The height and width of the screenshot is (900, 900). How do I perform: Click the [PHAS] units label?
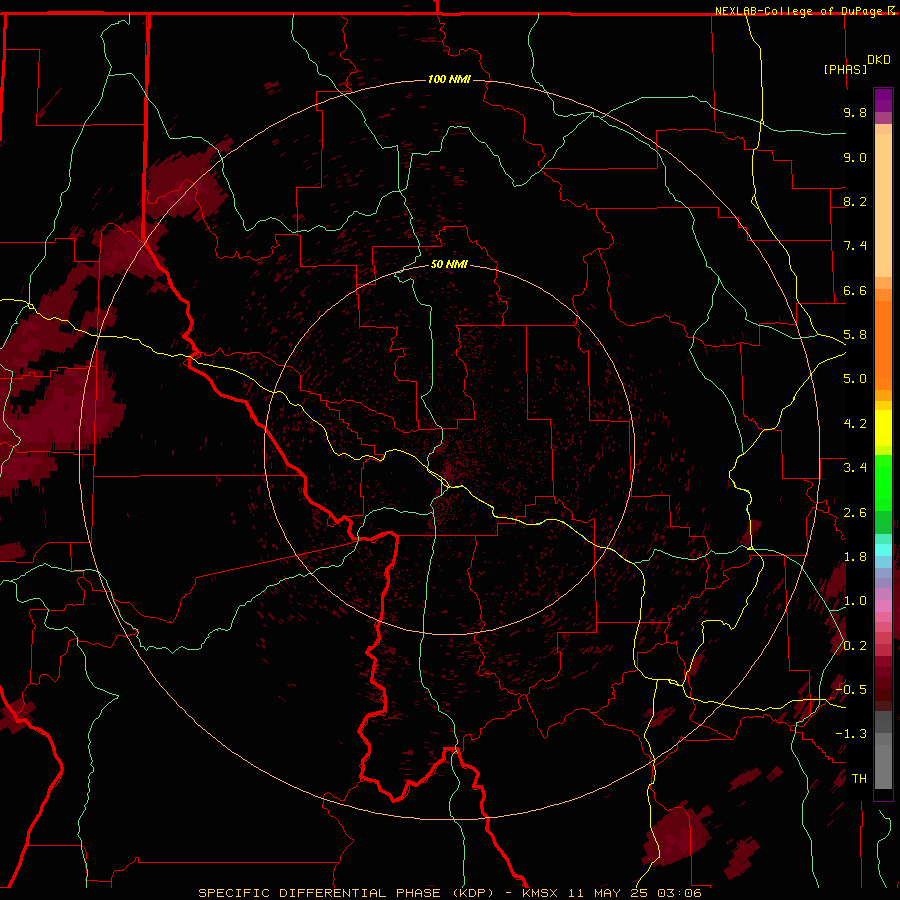845,69
